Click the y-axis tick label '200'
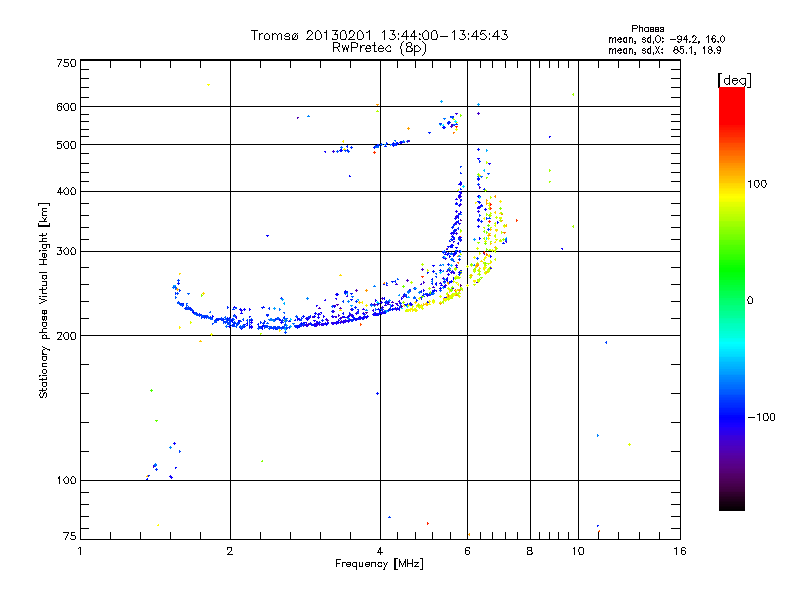Viewport: 800px width, 600px height. click(67, 336)
